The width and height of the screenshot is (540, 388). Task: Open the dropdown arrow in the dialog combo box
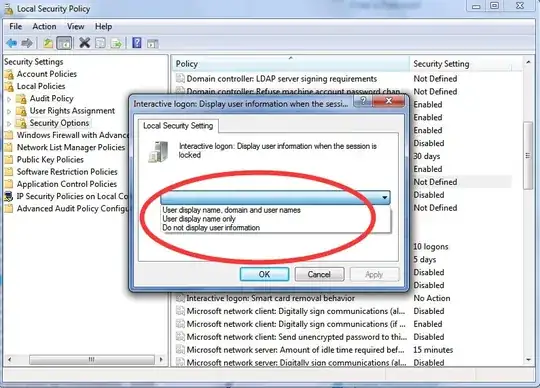point(385,198)
